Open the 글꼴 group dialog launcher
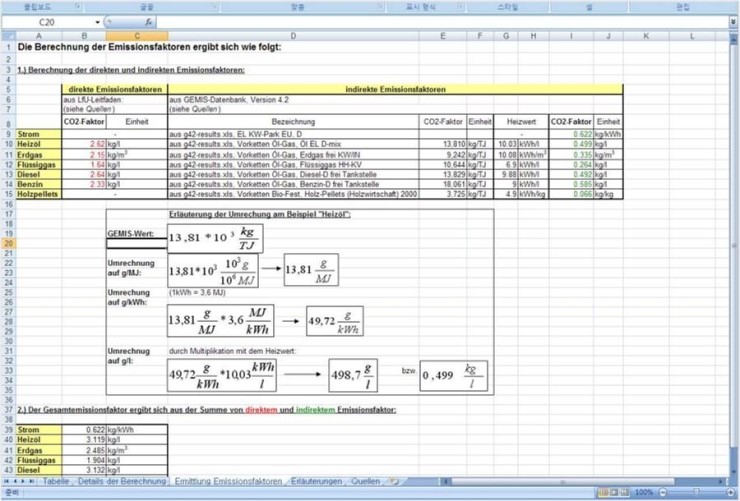Screen dimensions: 740x501 (214, 7)
